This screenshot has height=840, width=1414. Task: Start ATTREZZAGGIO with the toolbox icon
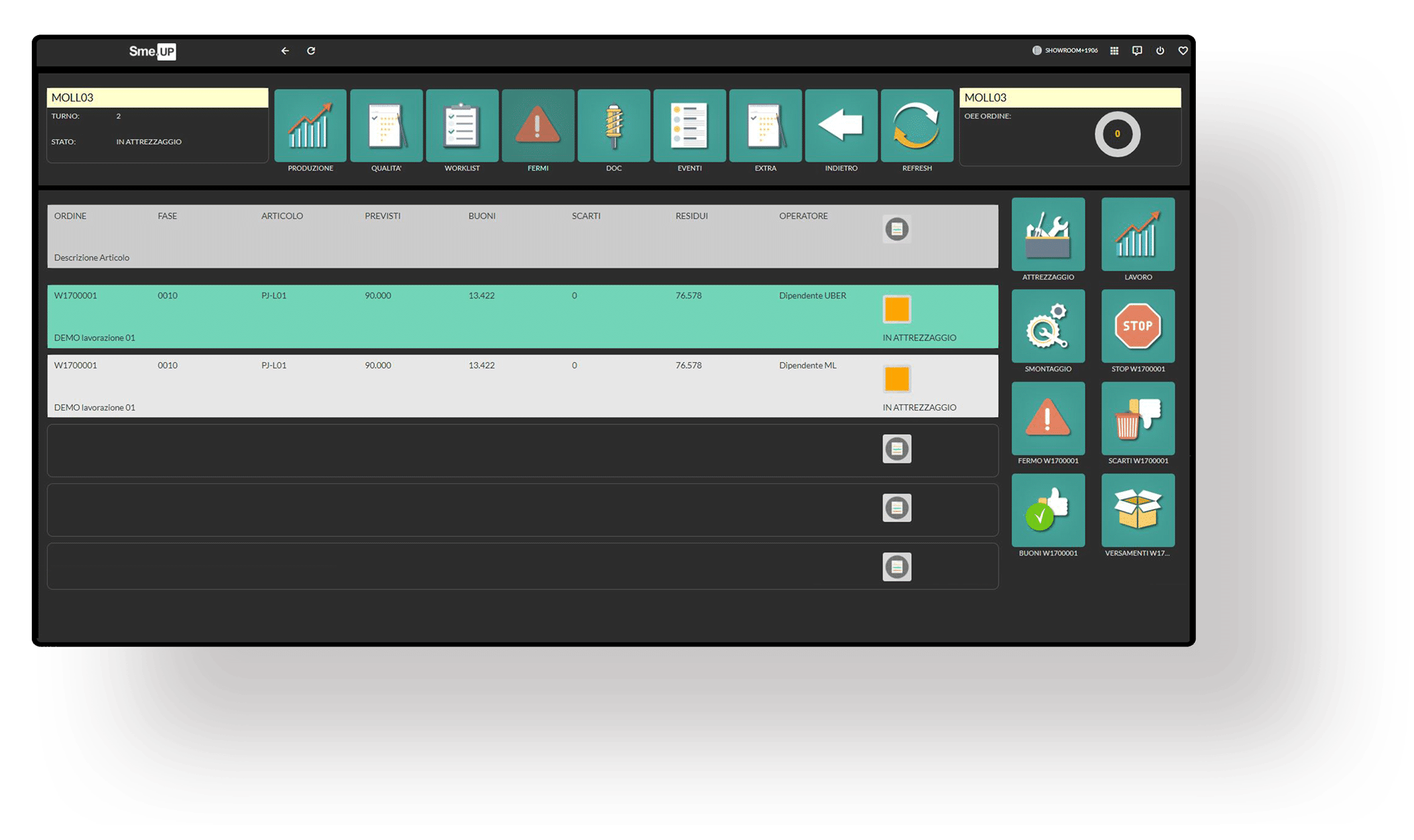coord(1048,234)
